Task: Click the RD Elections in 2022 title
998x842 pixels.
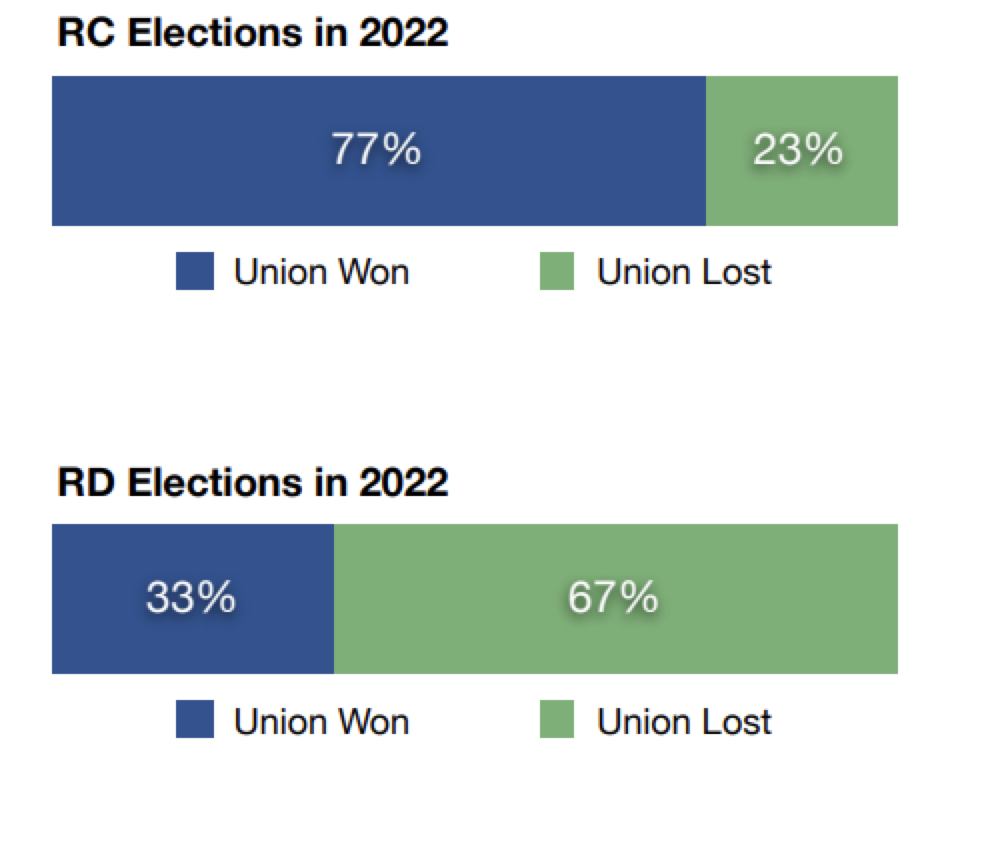Action: [253, 482]
